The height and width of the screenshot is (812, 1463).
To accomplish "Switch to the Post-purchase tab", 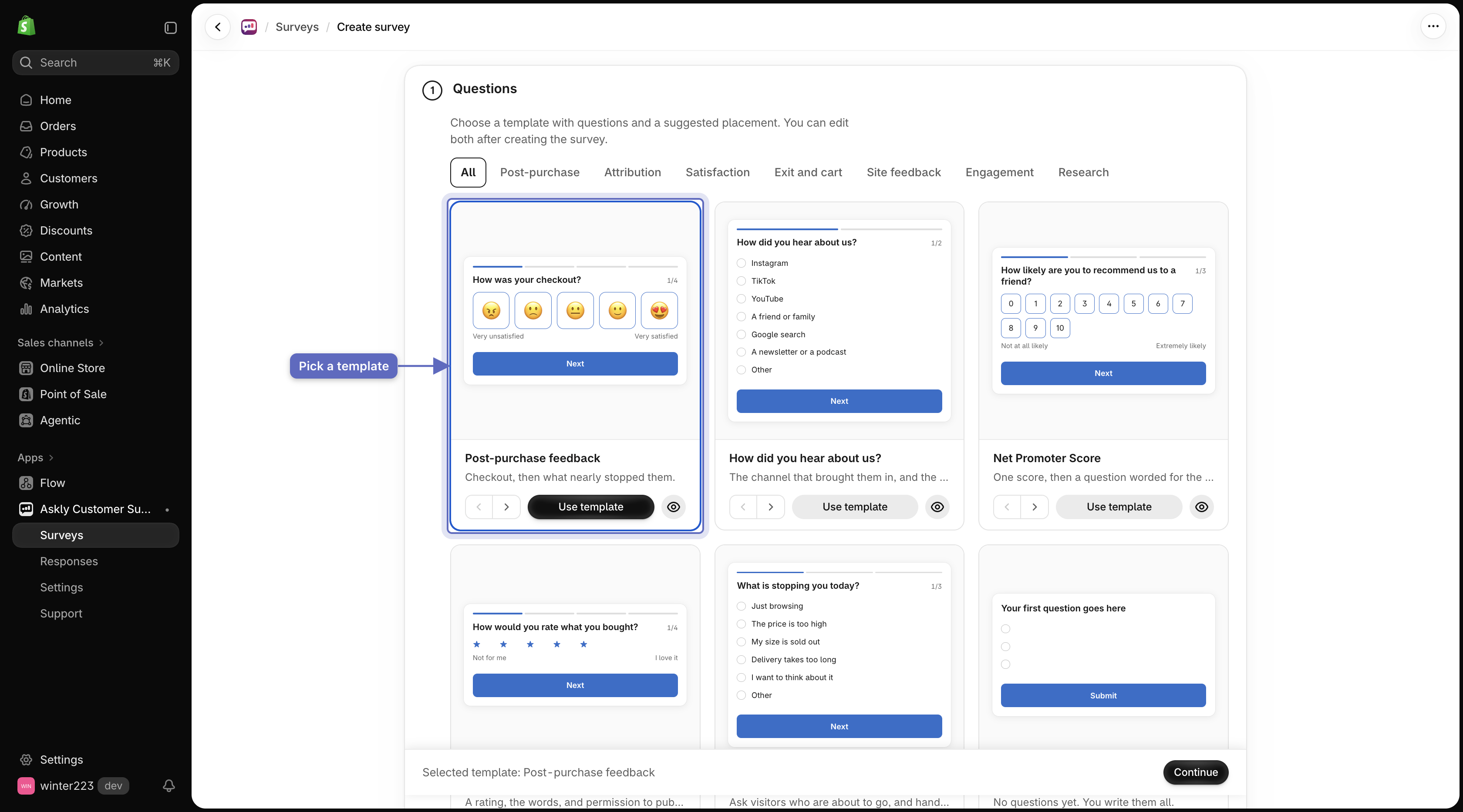I will (x=539, y=172).
